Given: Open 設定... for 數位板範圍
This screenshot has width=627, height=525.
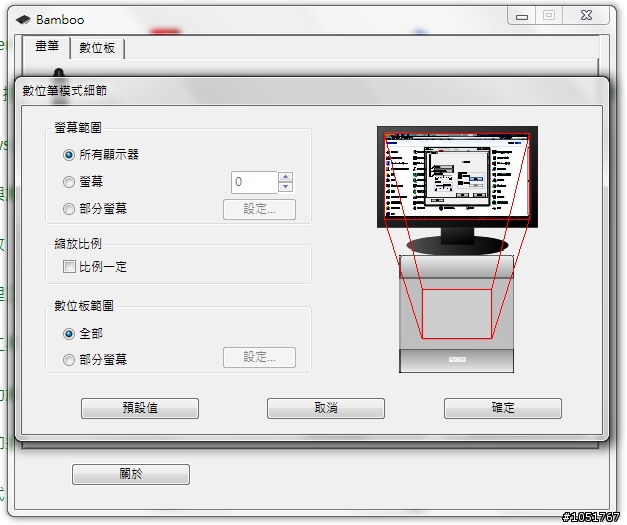Looking at the screenshot, I should [x=260, y=357].
